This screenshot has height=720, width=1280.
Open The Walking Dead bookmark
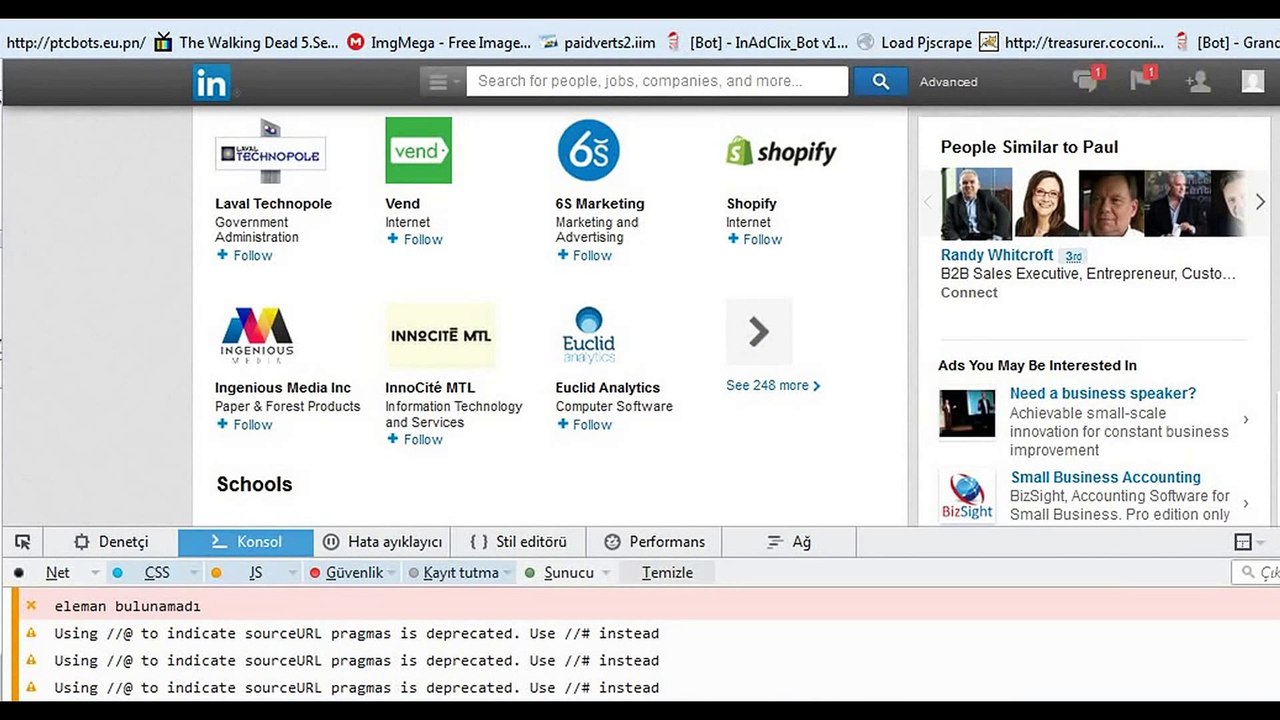[247, 42]
